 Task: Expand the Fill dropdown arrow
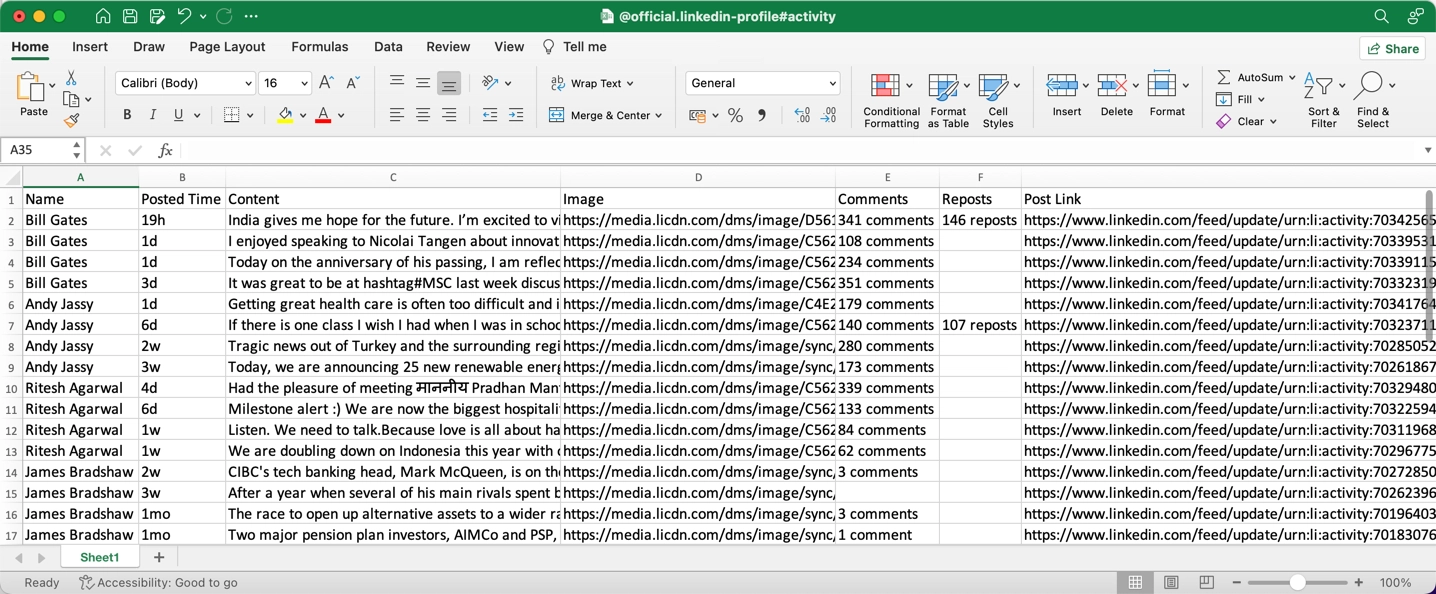1261,100
